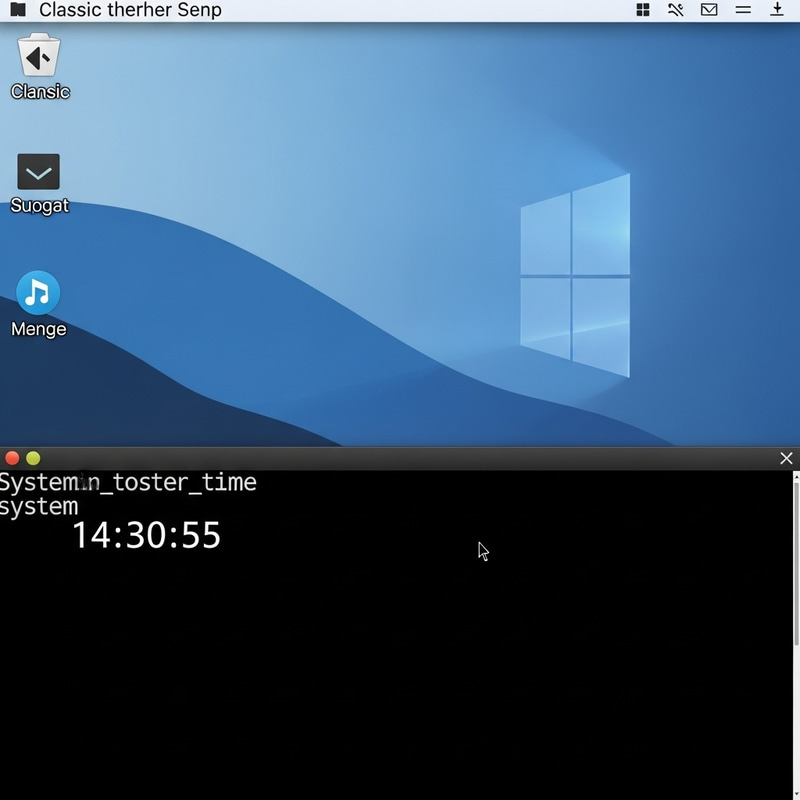The image size is (800, 800).
Task: Open the Clansic trash icon
Action: [37, 57]
